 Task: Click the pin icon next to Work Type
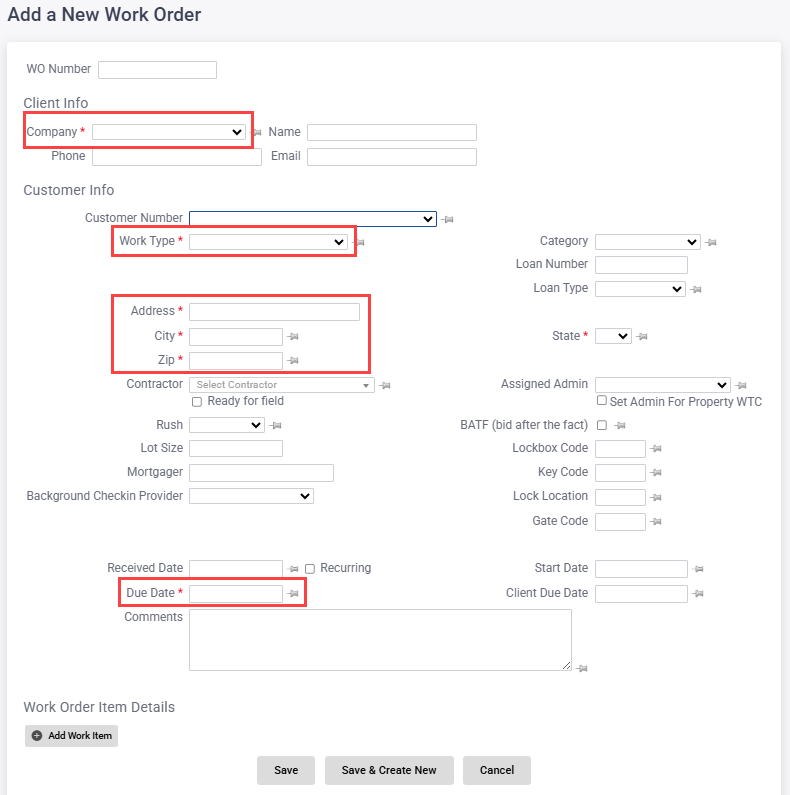(360, 242)
